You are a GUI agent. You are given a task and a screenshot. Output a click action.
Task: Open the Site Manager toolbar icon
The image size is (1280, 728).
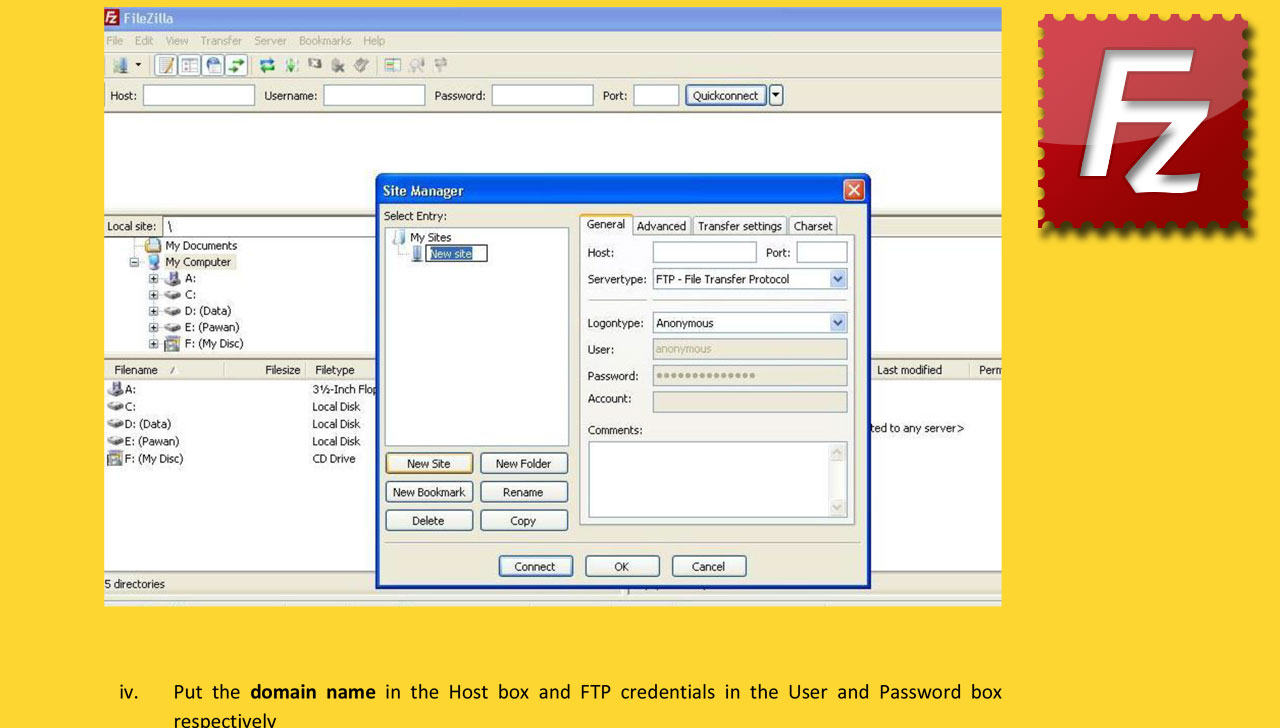[121, 66]
